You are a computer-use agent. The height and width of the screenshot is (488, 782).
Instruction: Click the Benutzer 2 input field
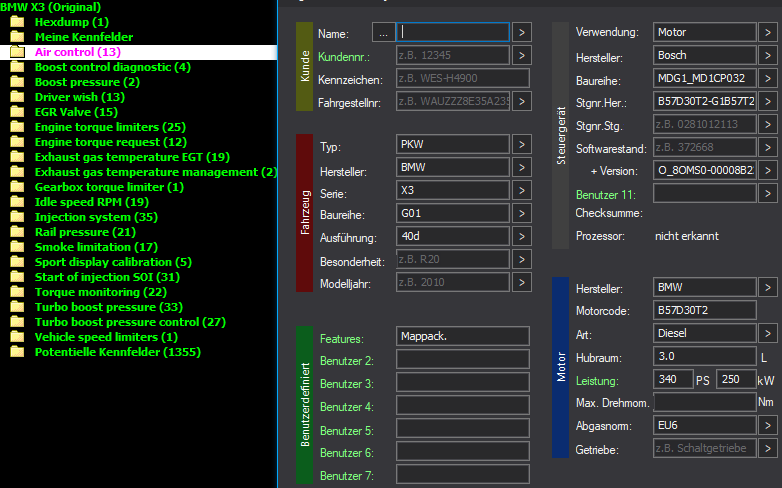(x=463, y=359)
